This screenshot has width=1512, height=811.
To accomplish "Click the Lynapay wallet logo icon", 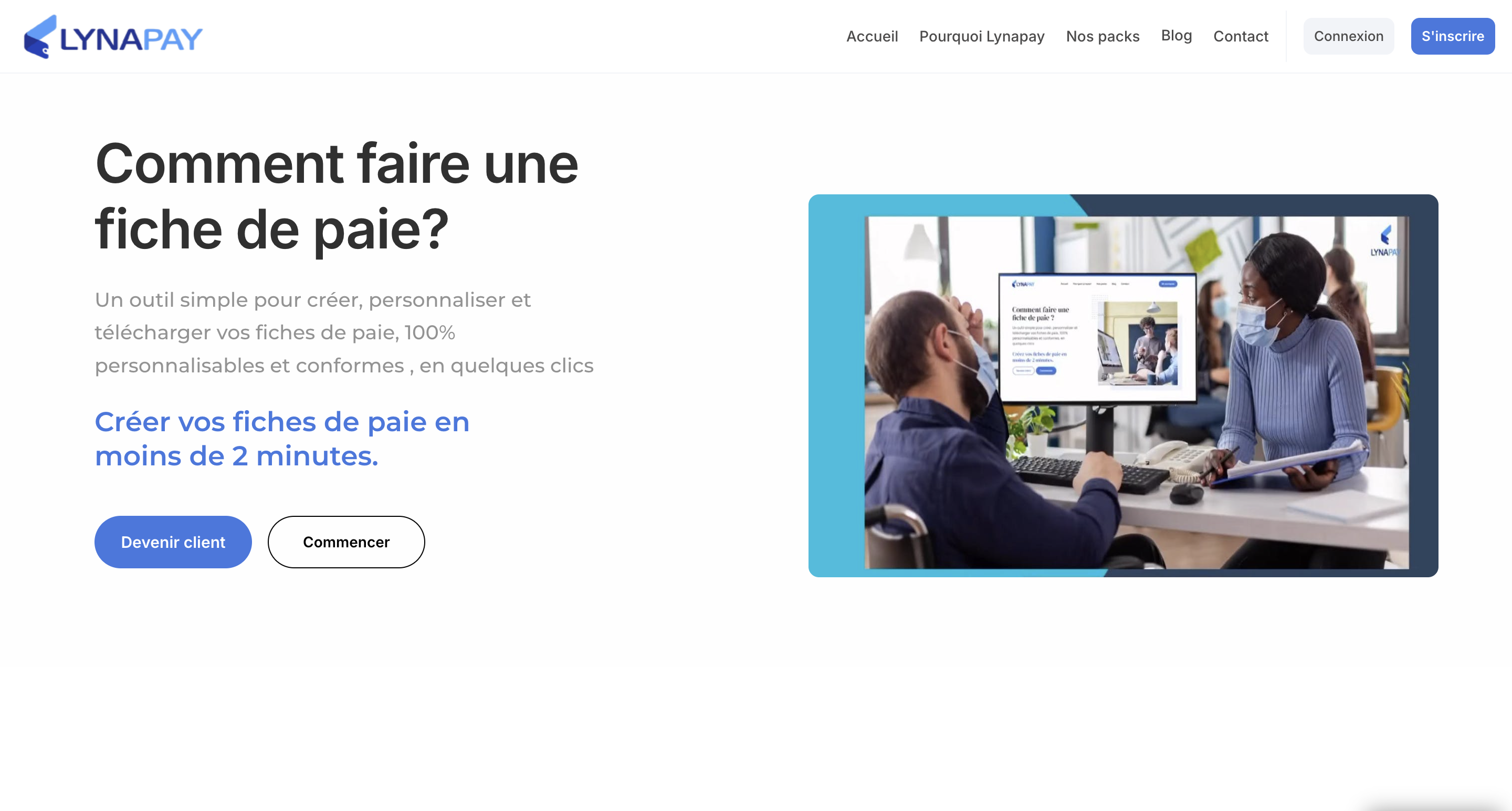I will point(40,36).
